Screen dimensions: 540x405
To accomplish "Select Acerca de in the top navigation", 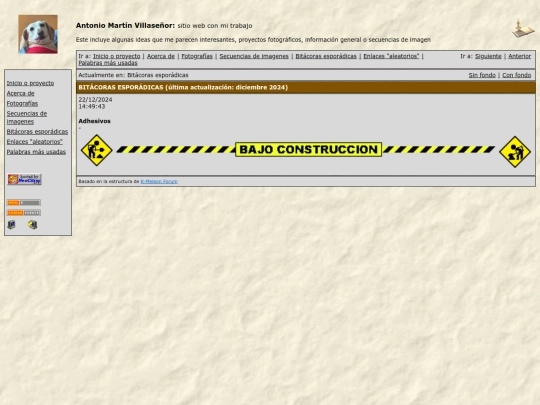I will [161, 56].
